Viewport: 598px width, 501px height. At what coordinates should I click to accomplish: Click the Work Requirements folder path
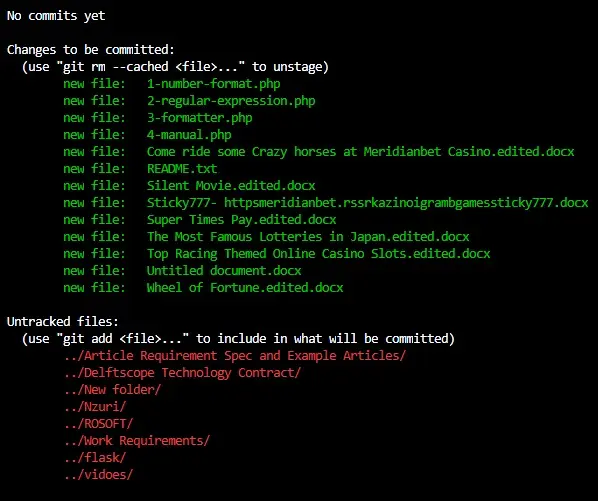[x=137, y=441]
